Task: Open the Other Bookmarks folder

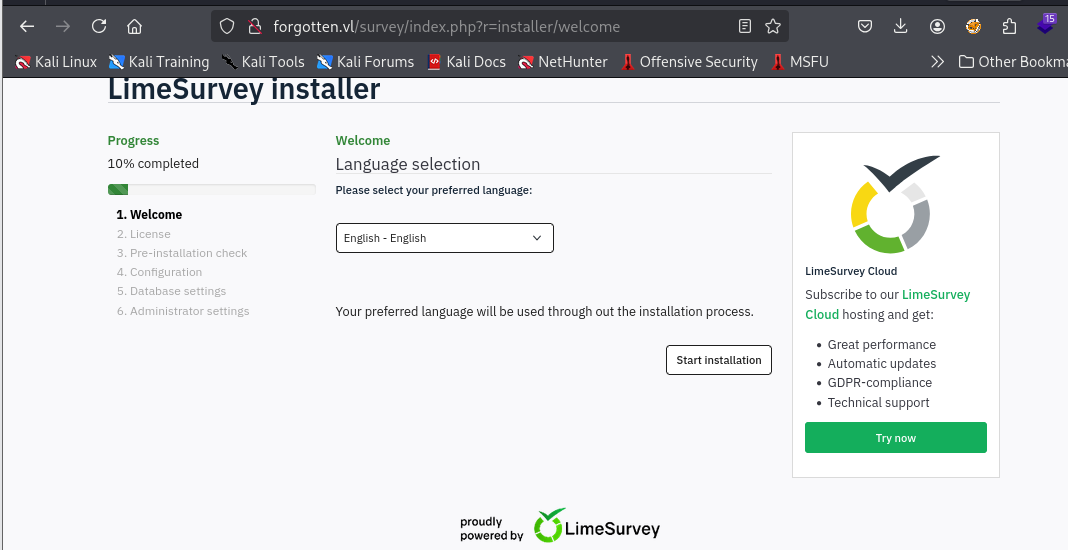Action: [x=1012, y=62]
